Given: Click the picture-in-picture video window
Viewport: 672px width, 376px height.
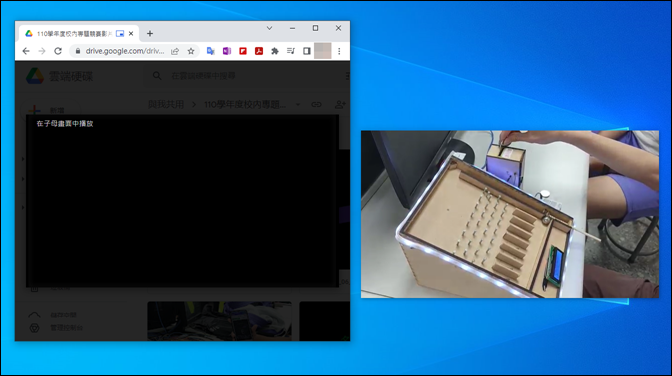Looking at the screenshot, I should 510,214.
